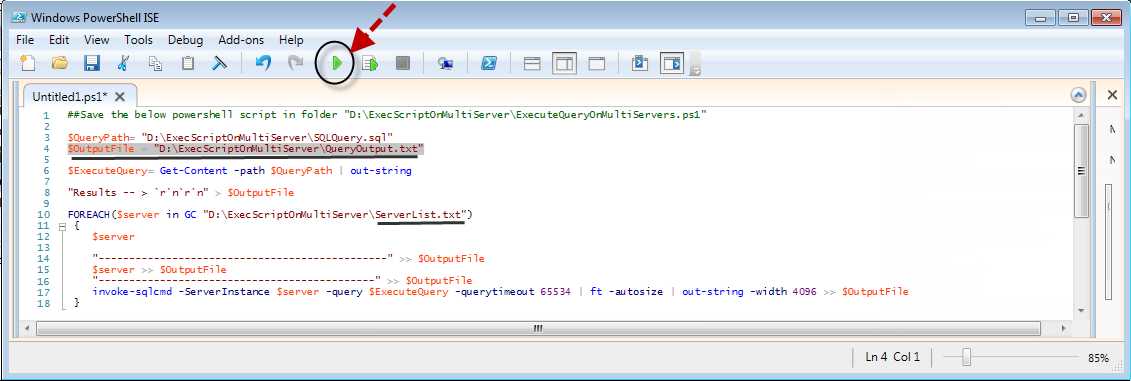Paste from clipboard icon
This screenshot has height=381, width=1131.
tap(188, 64)
